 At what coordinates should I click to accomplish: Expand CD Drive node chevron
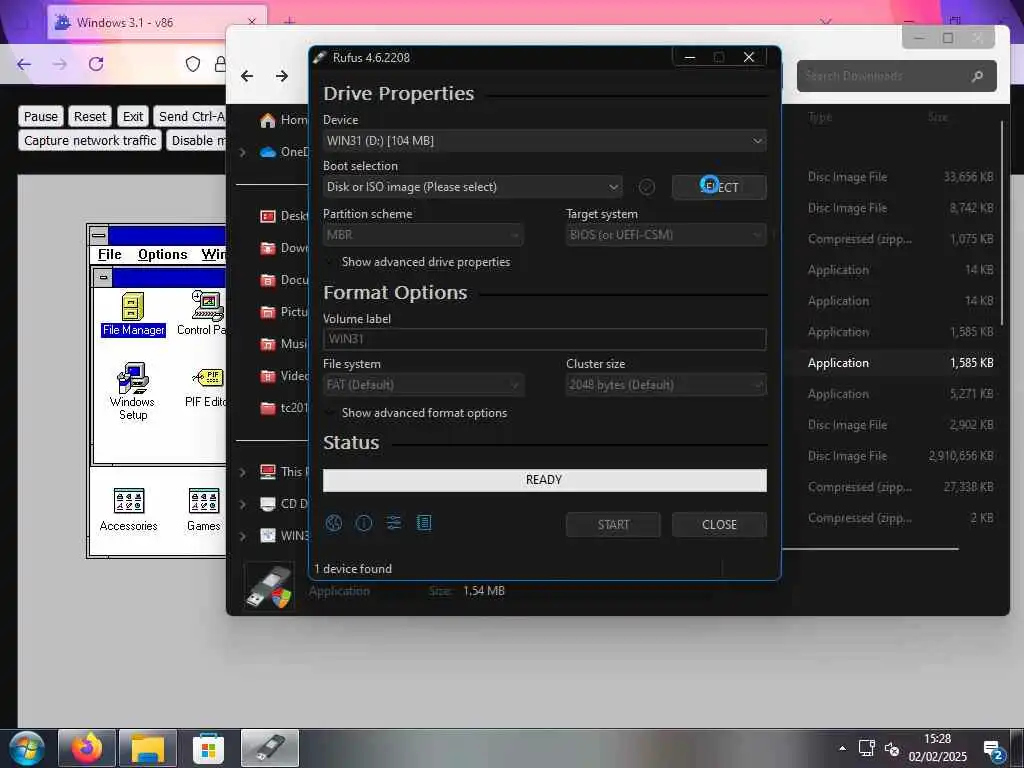pyautogui.click(x=243, y=504)
